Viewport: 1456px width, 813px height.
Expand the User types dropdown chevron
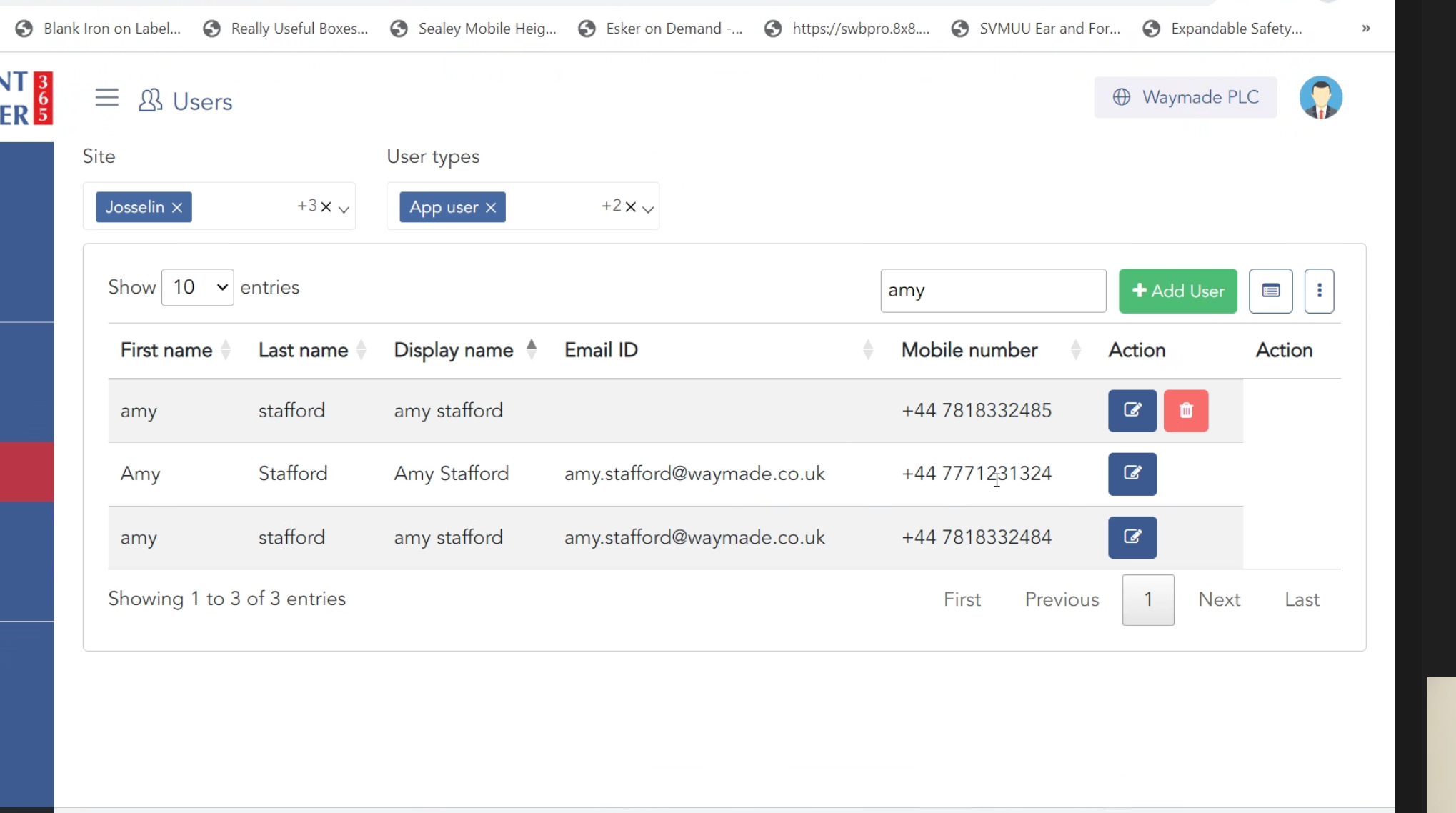[648, 209]
